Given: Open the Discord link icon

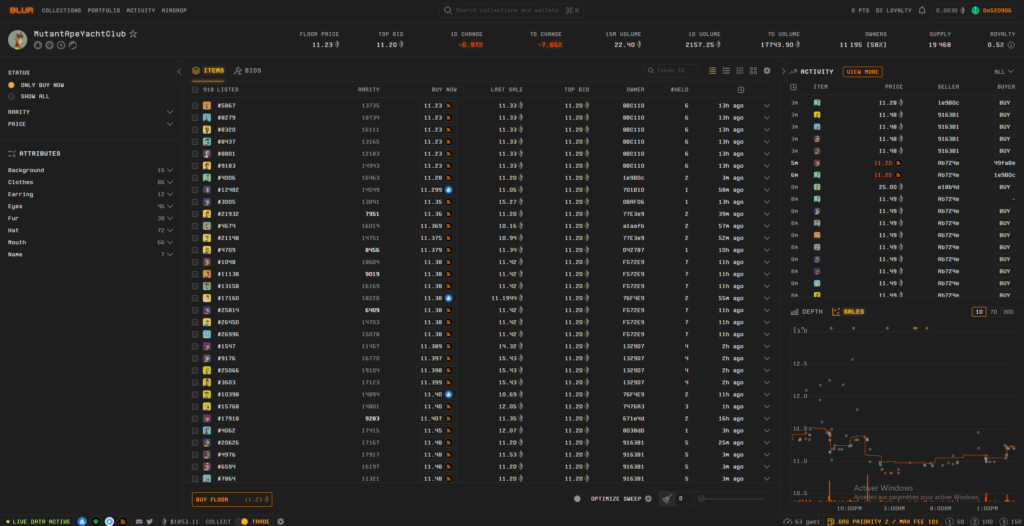Looking at the screenshot, I should (x=139, y=521).
